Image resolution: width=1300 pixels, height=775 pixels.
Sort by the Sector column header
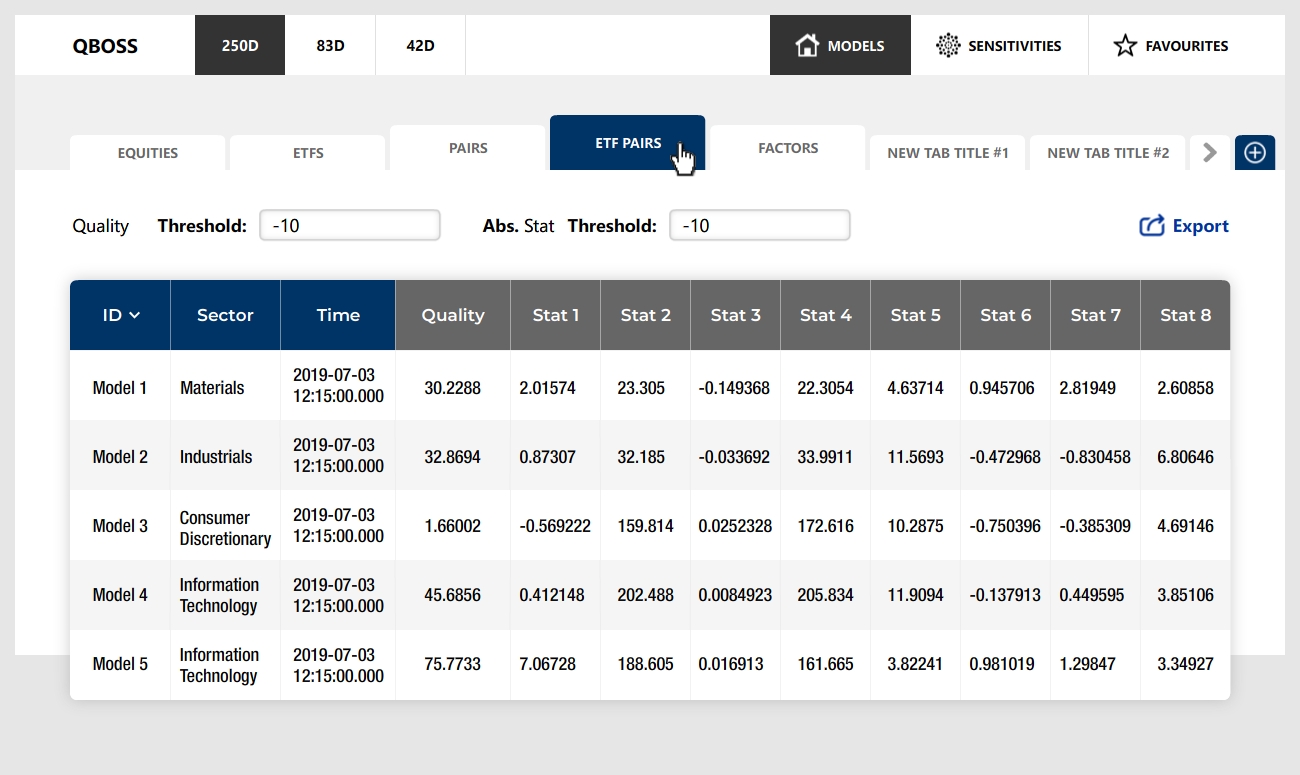point(225,315)
